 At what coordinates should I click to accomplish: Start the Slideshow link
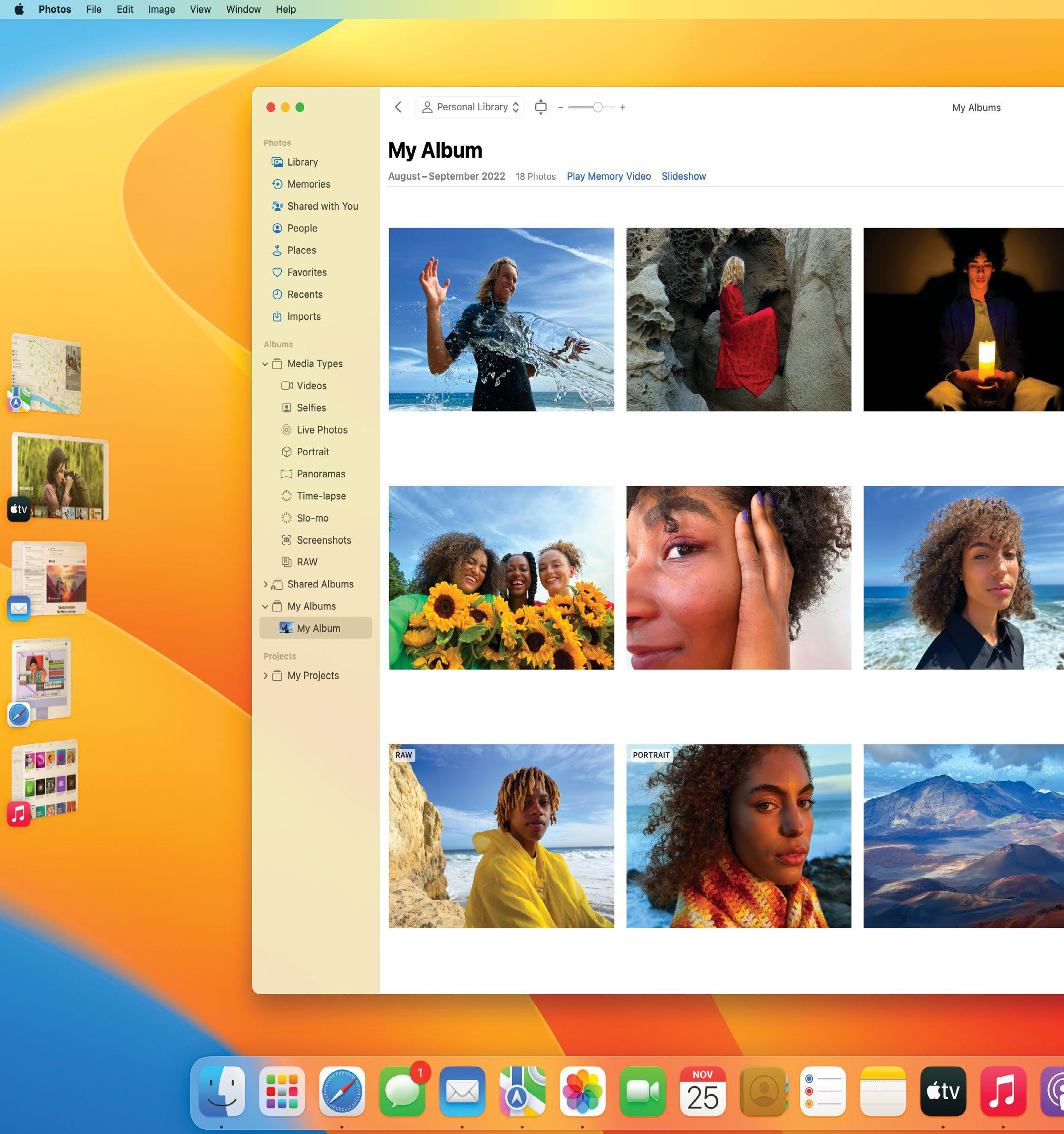click(x=683, y=176)
